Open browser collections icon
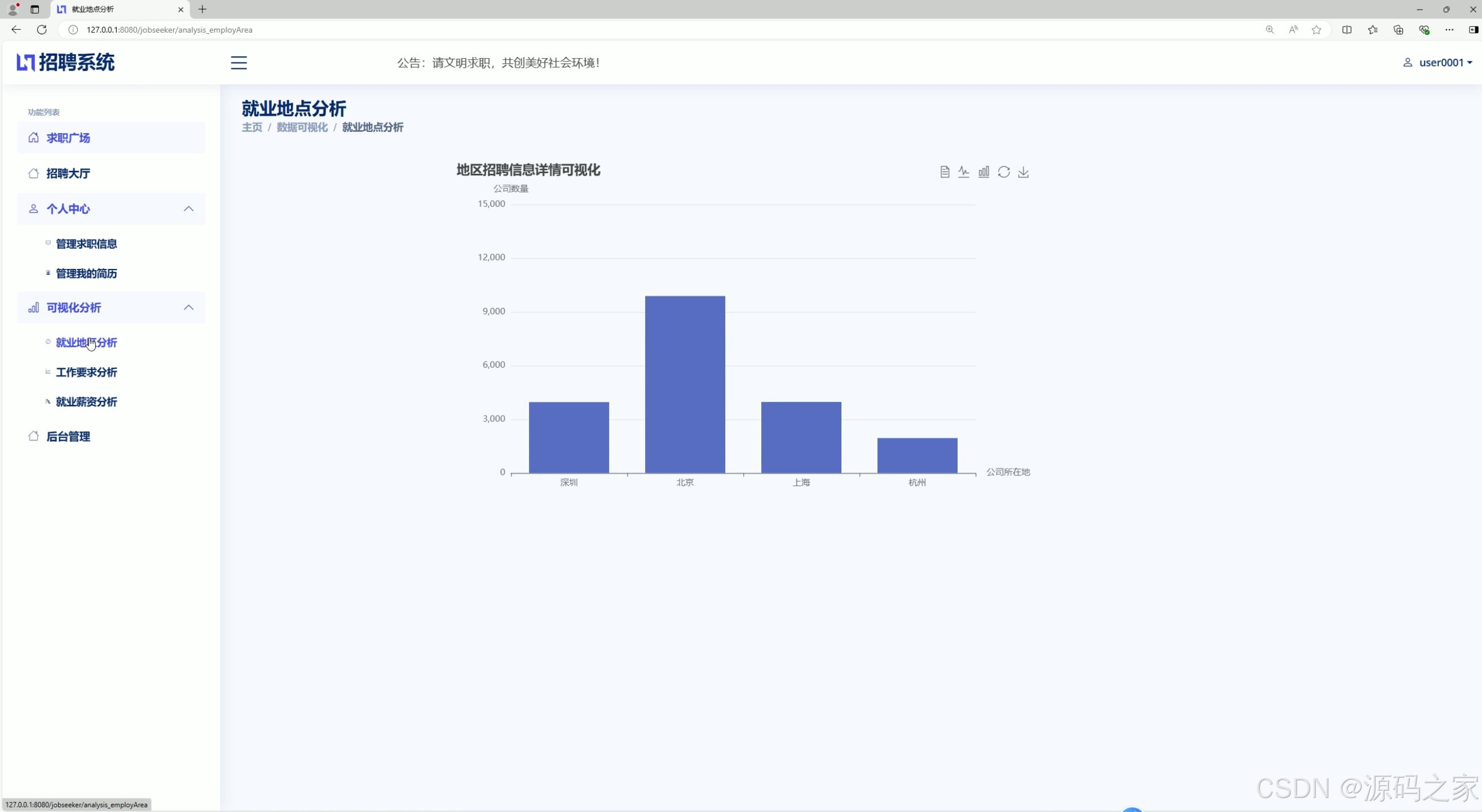Viewport: 1482px width, 812px height. pos(1398,30)
